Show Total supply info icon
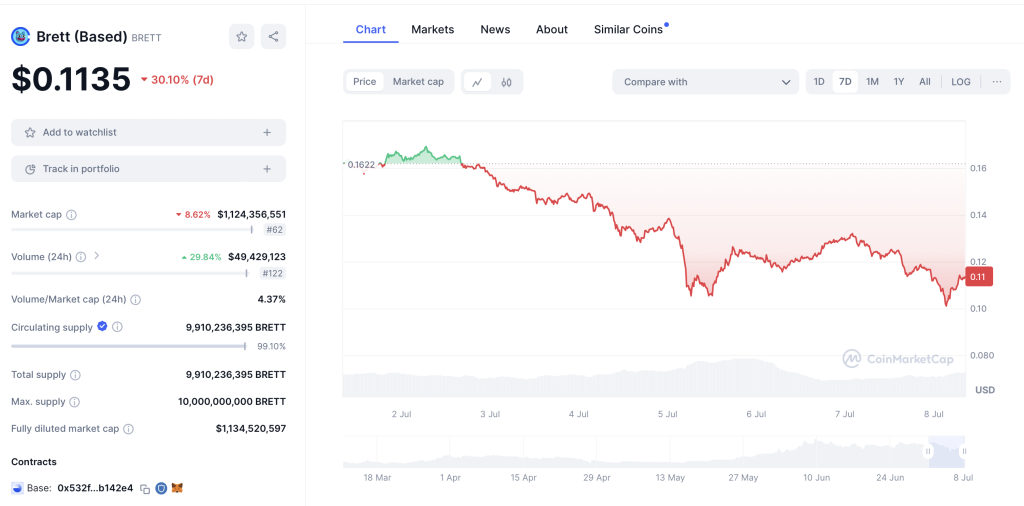 pos(76,375)
